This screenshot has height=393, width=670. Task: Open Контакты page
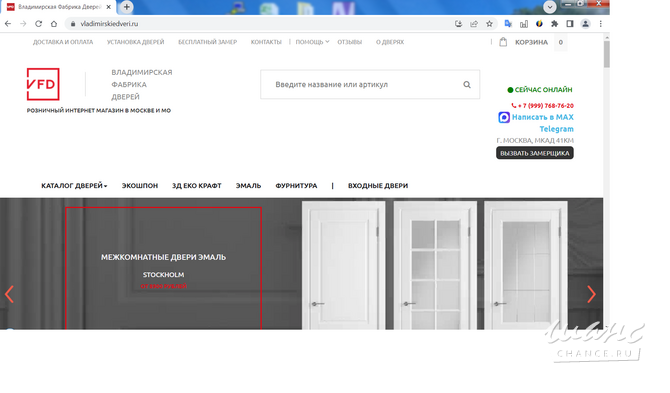pyautogui.click(x=266, y=42)
